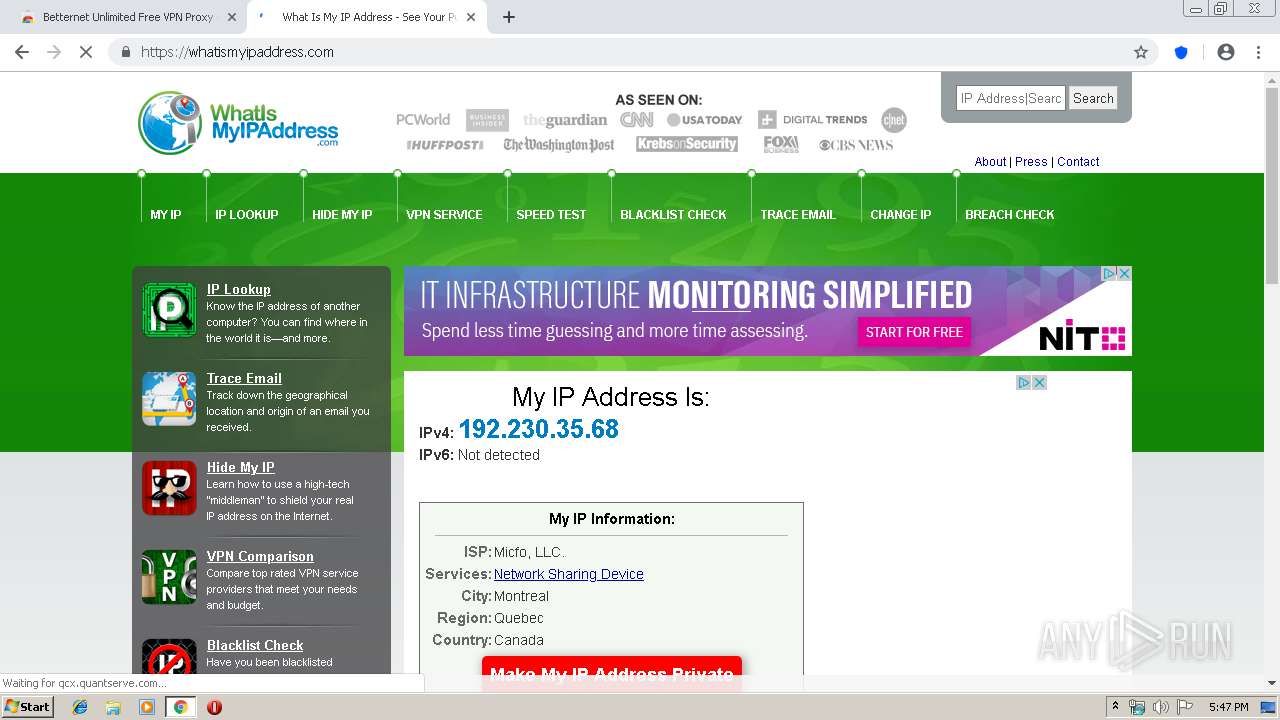Image resolution: width=1280 pixels, height=720 pixels.
Task: Click the IPv4 address 192.230.35.68
Action: (x=538, y=429)
